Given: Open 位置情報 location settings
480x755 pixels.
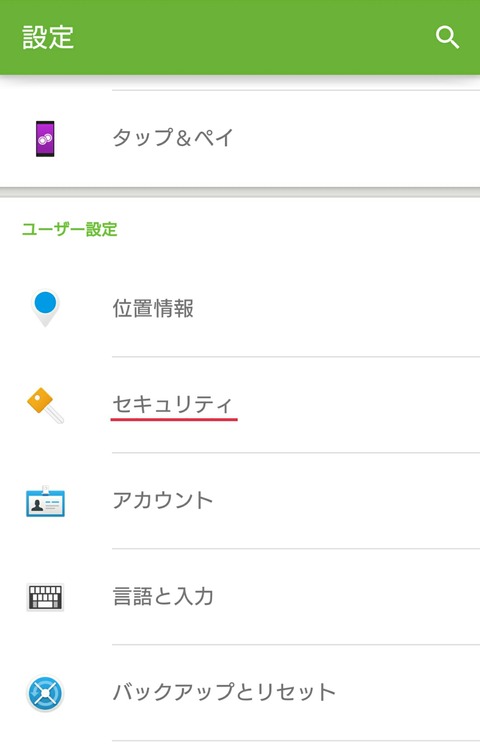Looking at the screenshot, I should pyautogui.click(x=240, y=309).
